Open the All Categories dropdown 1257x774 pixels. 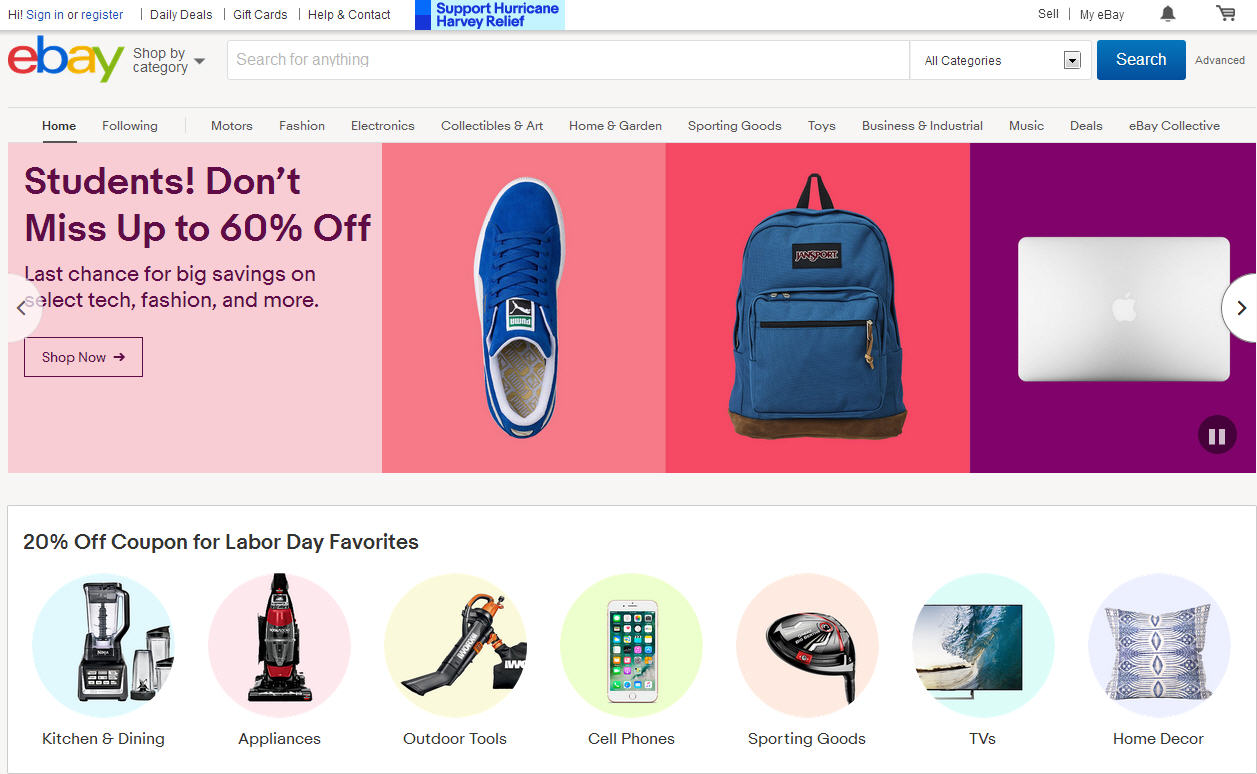(999, 60)
